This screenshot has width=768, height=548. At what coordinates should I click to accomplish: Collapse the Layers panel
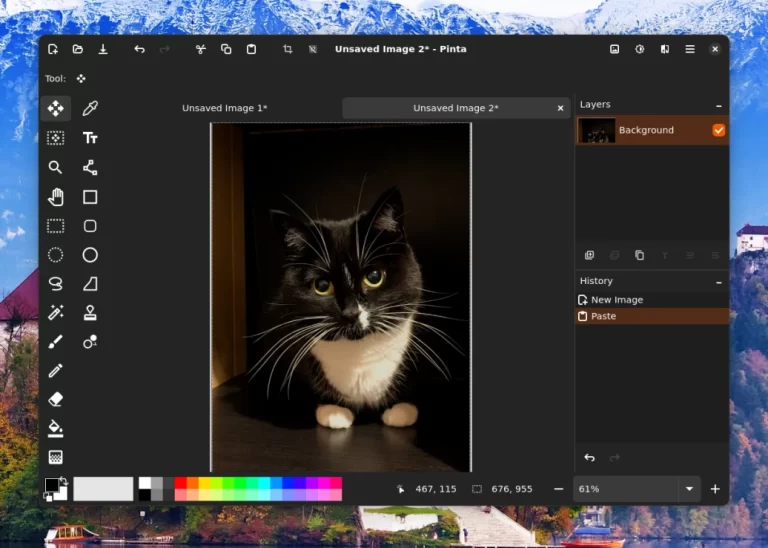tap(718, 105)
